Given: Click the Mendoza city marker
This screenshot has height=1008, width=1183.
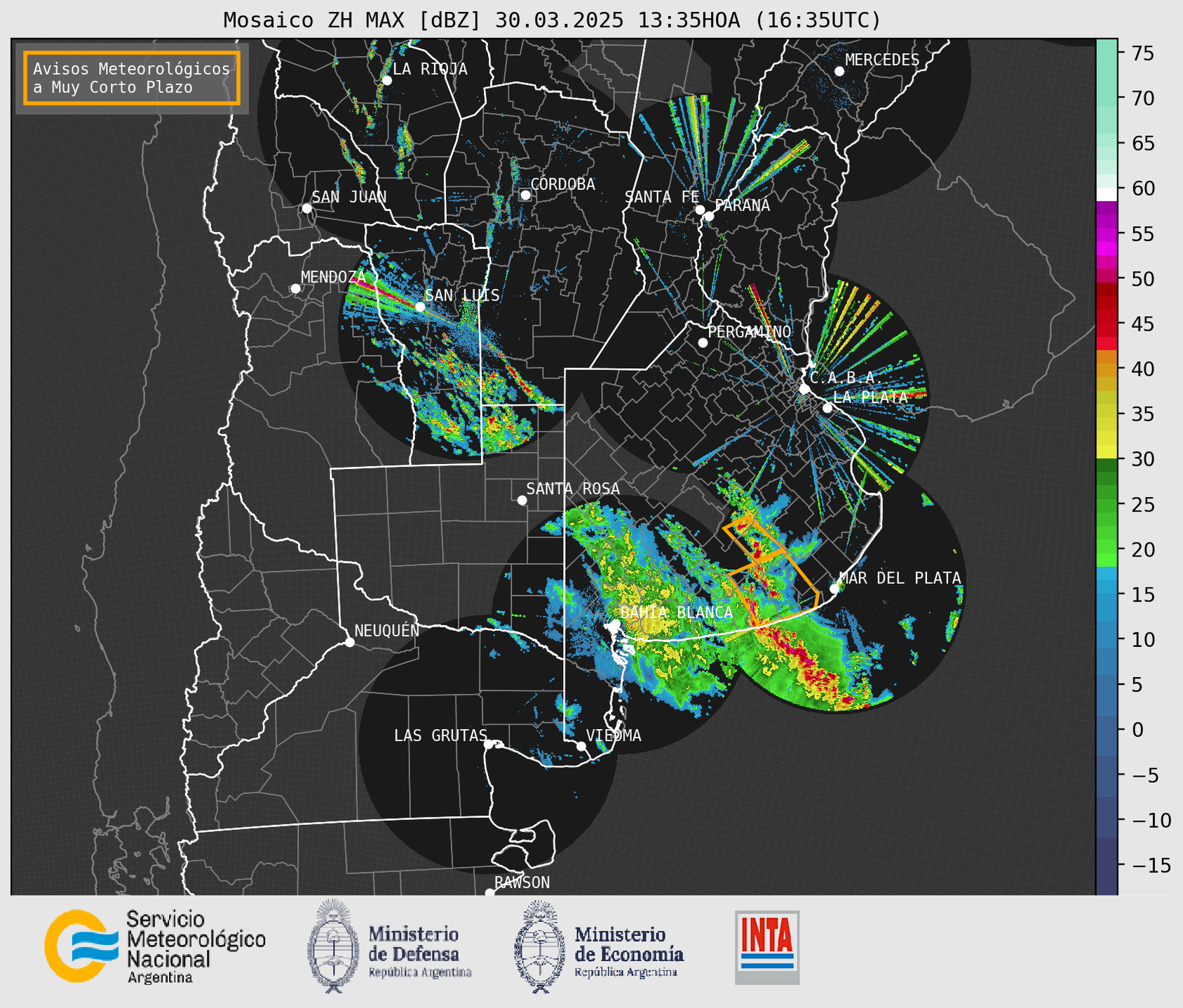Looking at the screenshot, I should [x=296, y=289].
